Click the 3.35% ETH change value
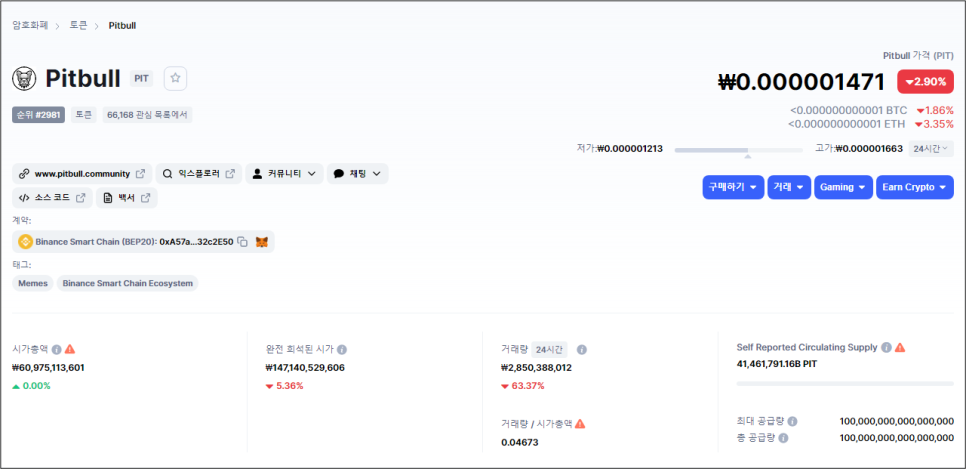The width and height of the screenshot is (966, 469). point(934,124)
